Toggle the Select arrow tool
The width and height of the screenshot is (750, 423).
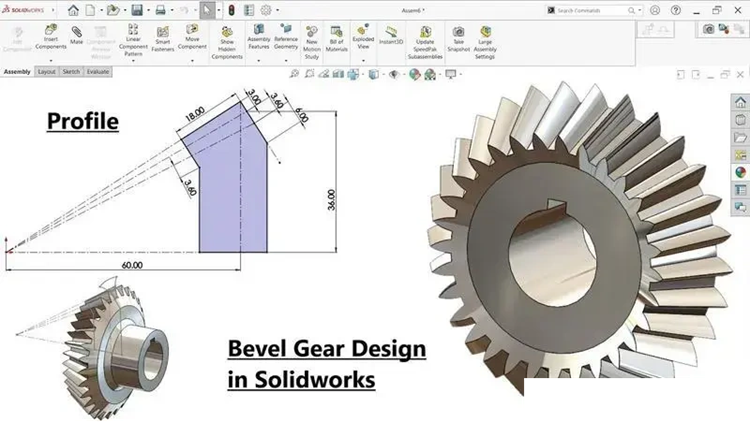[x=207, y=10]
